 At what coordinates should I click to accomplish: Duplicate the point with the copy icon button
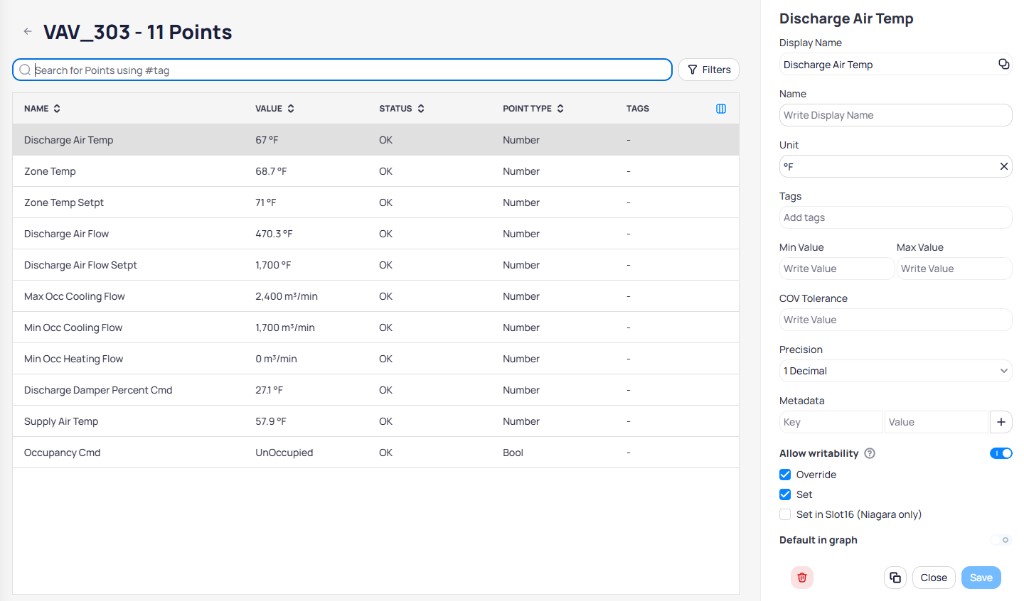895,577
